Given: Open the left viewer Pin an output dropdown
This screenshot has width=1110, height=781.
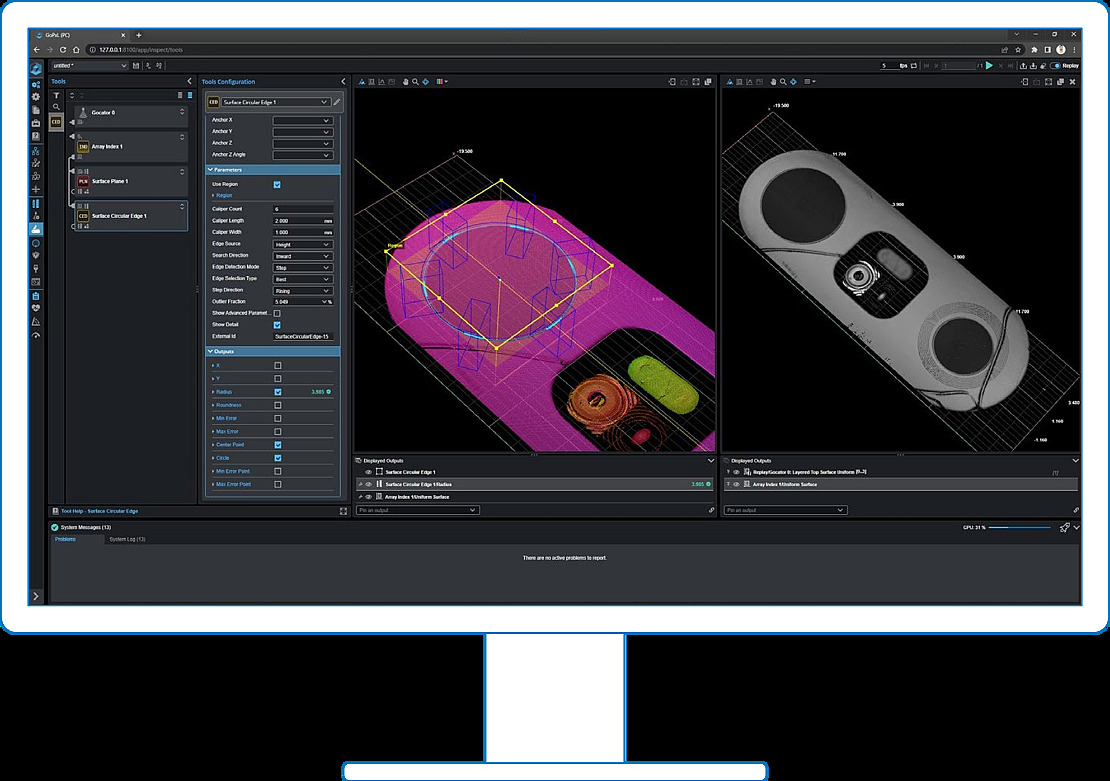Looking at the screenshot, I should [418, 511].
